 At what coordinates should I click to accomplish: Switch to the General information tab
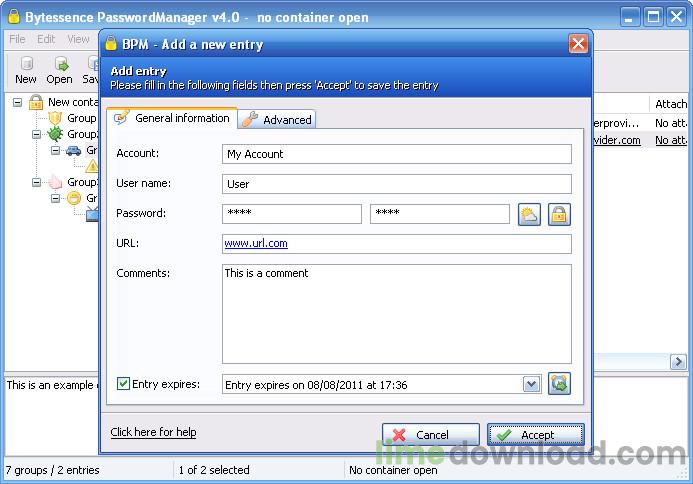[x=172, y=118]
